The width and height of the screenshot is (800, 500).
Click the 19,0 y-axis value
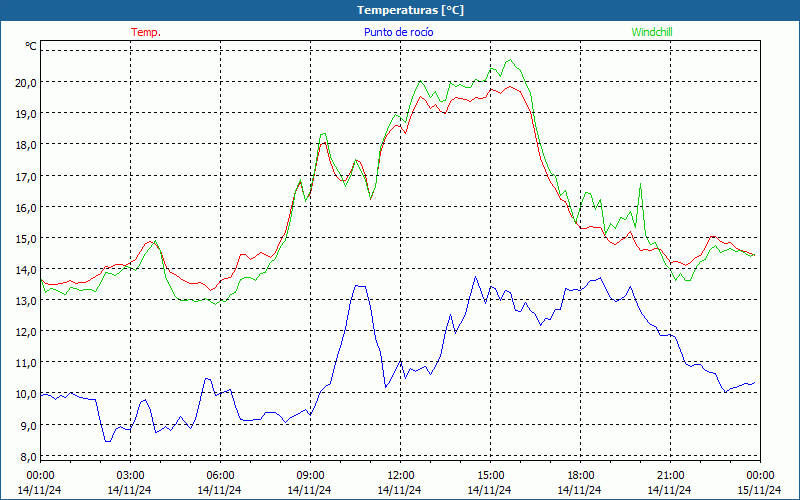[x=26, y=113]
